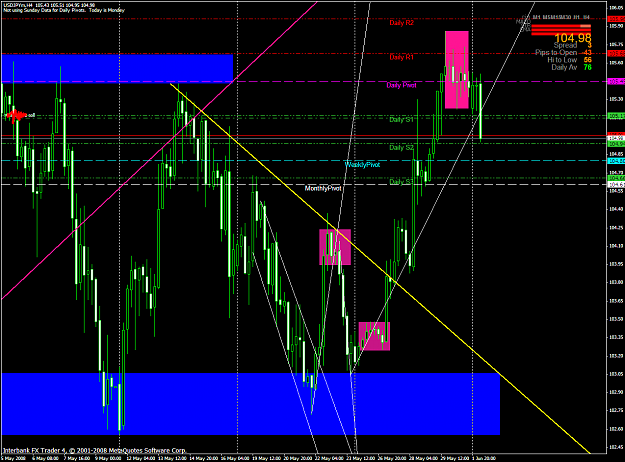Click the magenta Daily Pivot price tag on axis

(616, 81)
